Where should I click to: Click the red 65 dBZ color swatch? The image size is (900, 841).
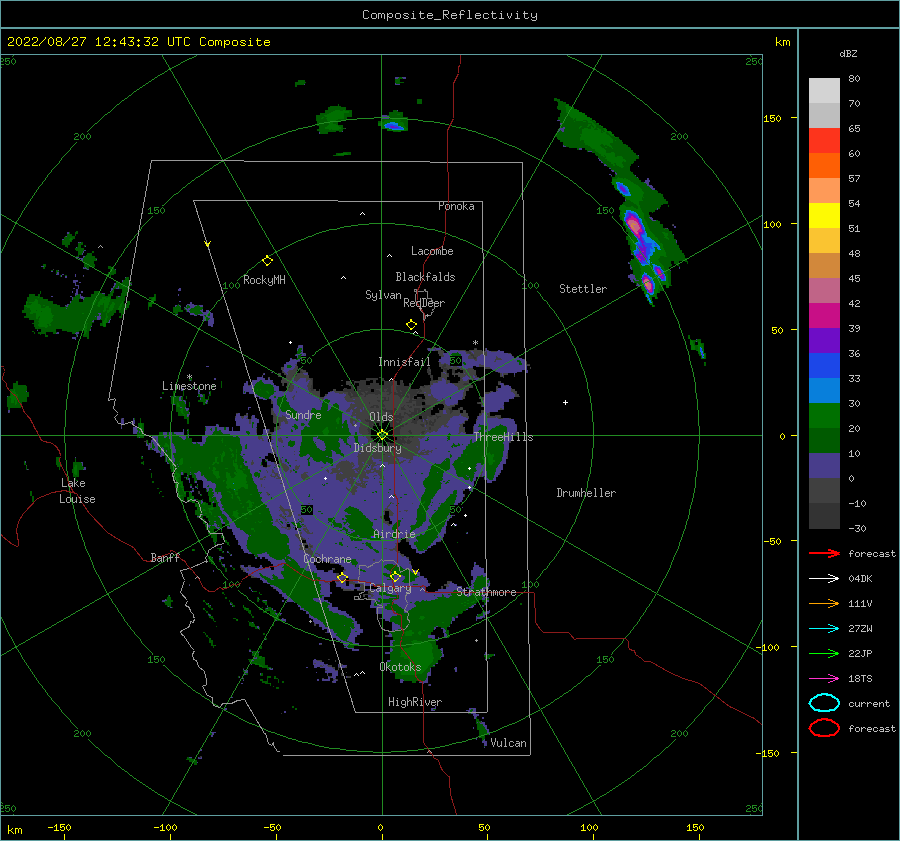tap(824, 140)
